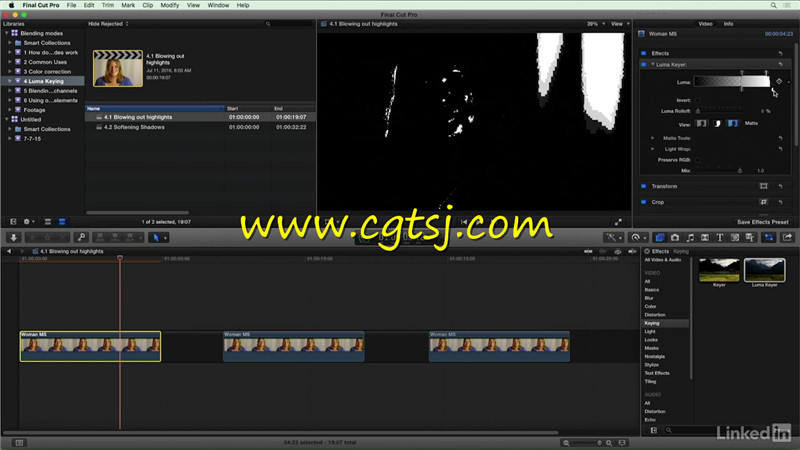Expand the 4 Luma Keying event
The image size is (800, 450).
pos(10,81)
